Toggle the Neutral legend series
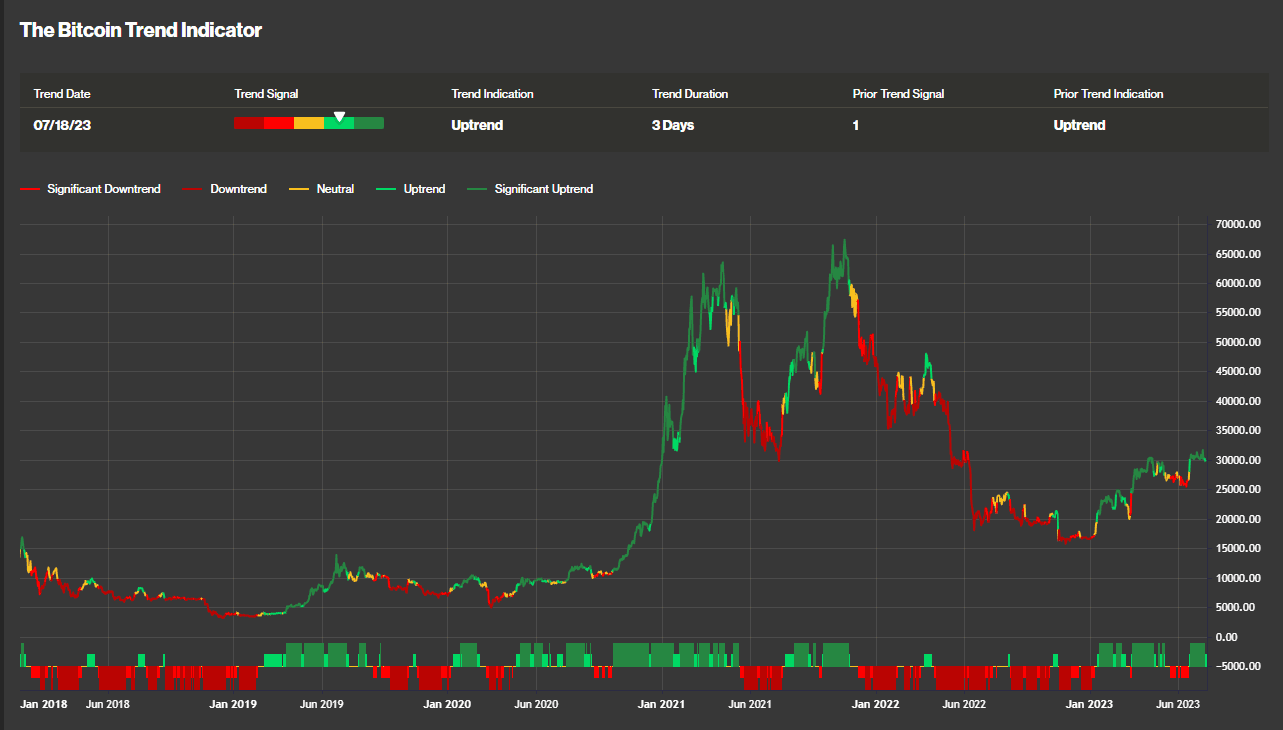 321,189
